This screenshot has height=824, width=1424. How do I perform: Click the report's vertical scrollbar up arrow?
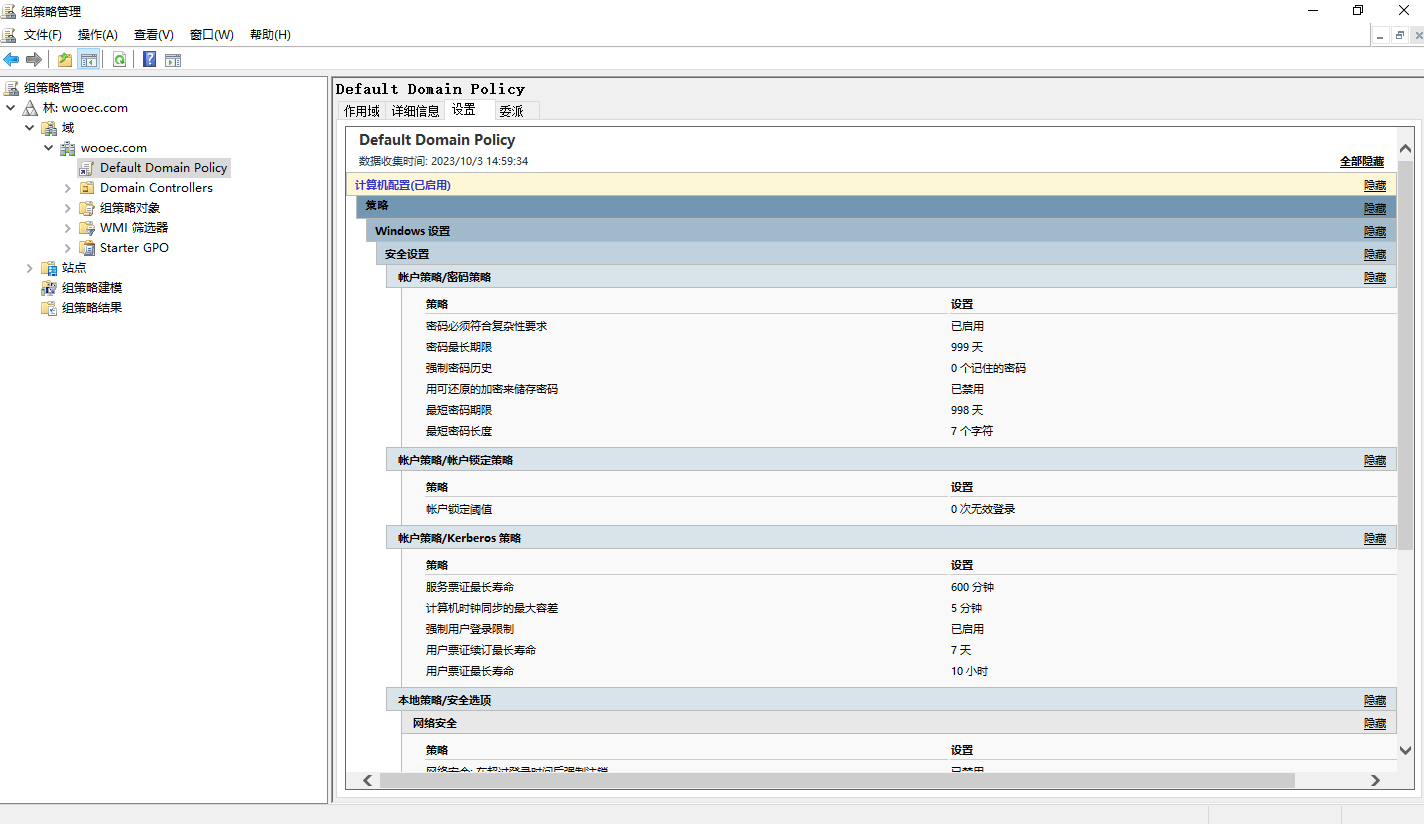tap(1405, 149)
